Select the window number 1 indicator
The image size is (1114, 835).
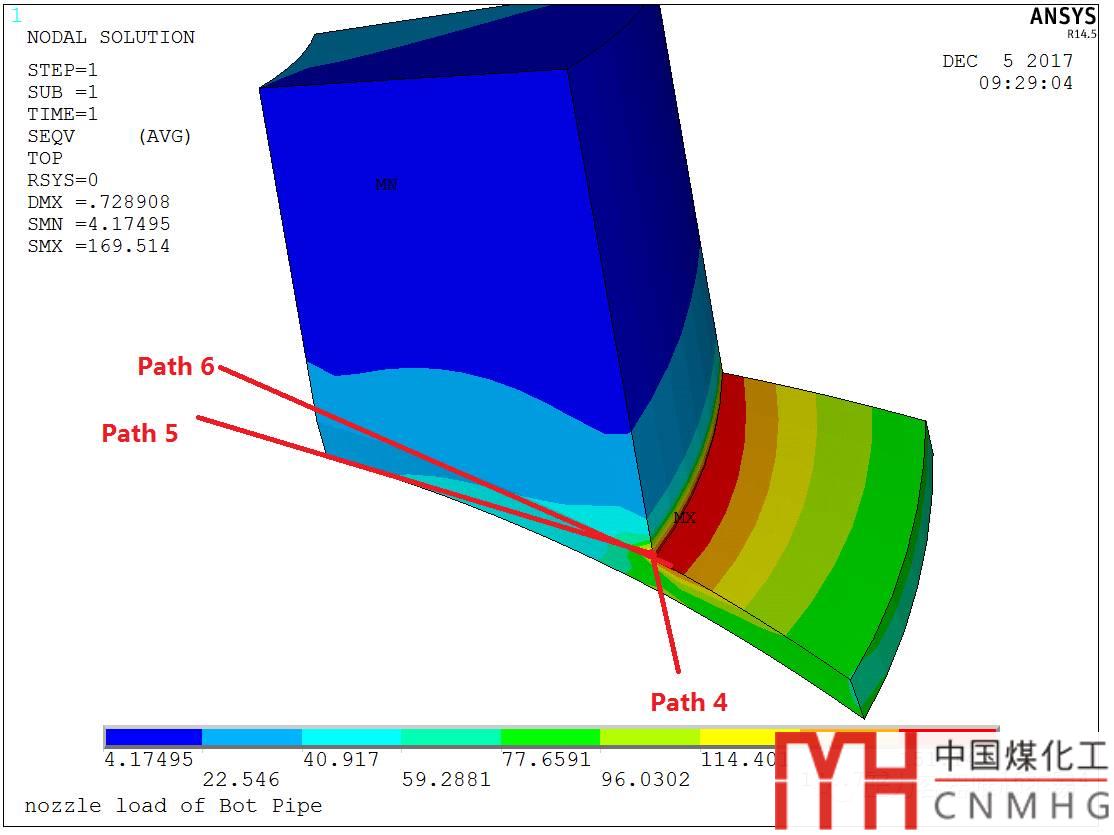point(15,16)
